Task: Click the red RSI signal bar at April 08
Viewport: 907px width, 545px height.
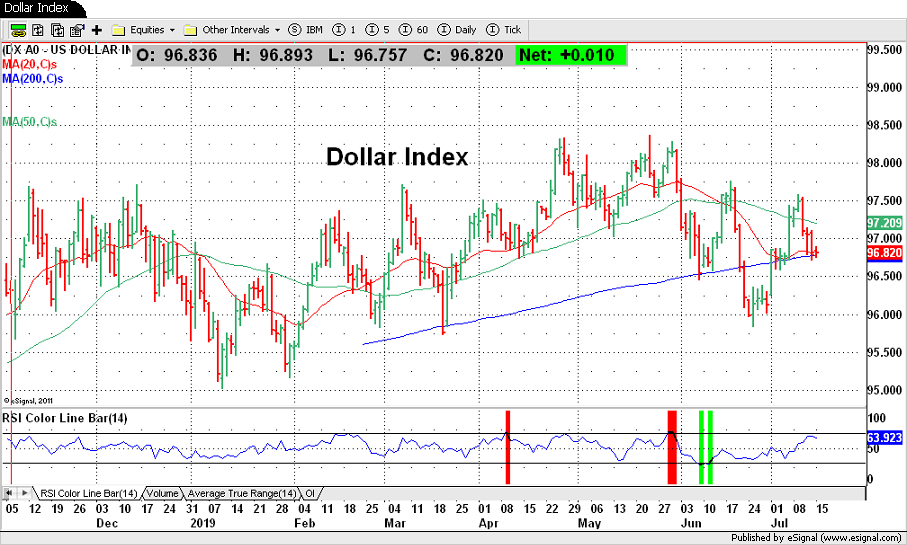Action: [x=507, y=447]
